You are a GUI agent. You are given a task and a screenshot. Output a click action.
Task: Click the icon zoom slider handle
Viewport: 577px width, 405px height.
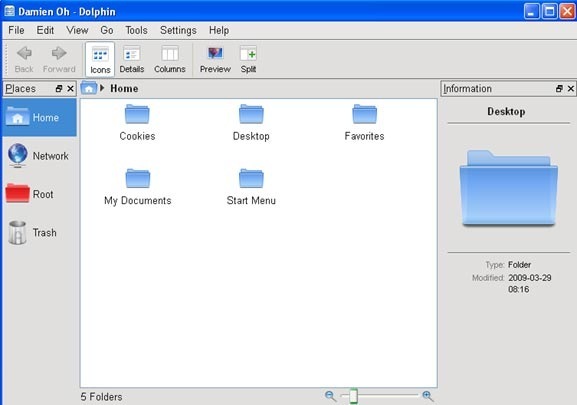tap(353, 396)
